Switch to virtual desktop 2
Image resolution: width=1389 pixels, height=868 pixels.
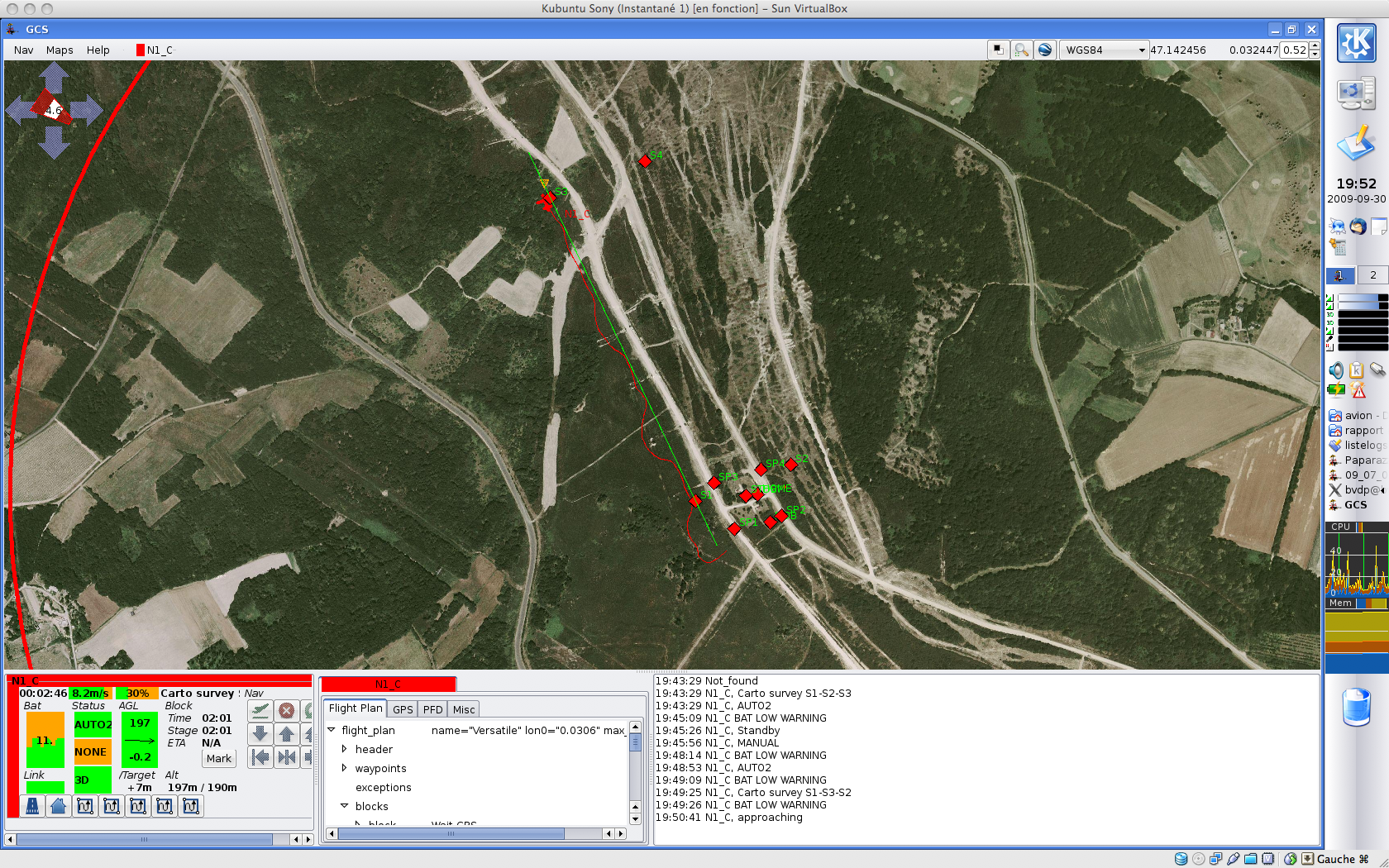click(x=1372, y=275)
